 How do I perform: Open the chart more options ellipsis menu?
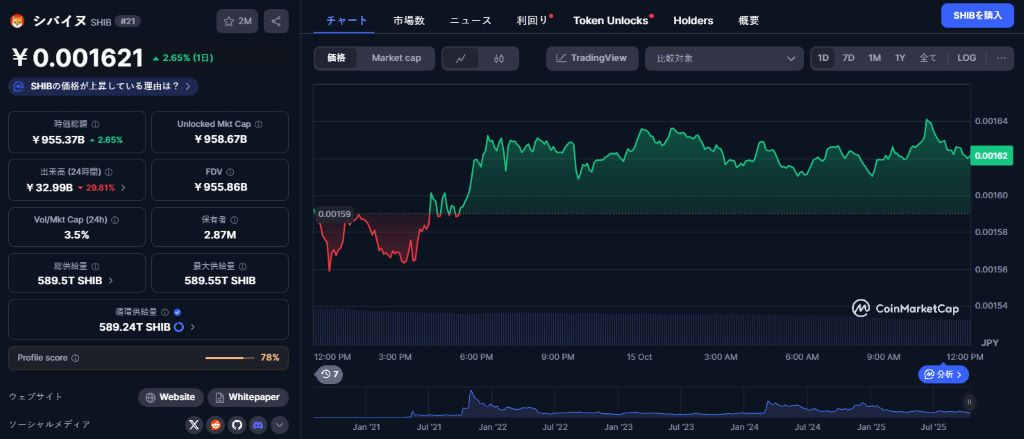(1001, 58)
